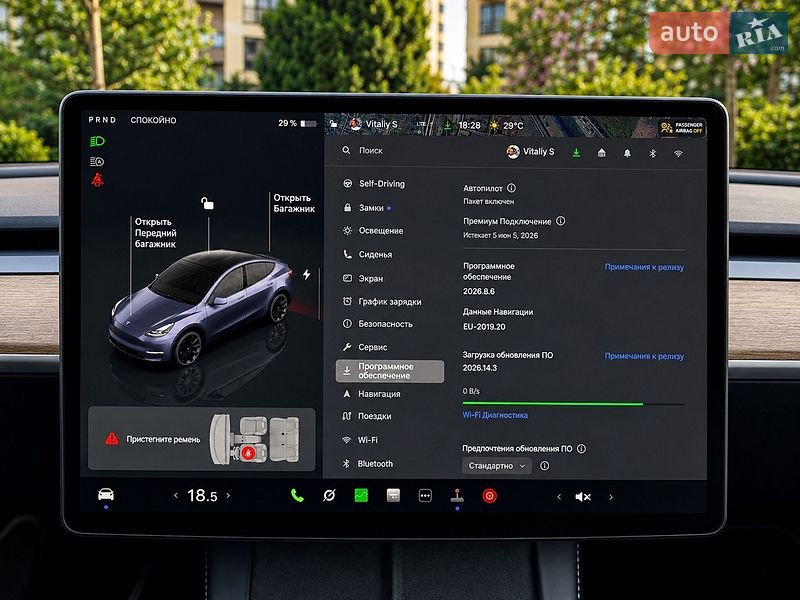Tap the СПОКОЙНО acceleration mode label
This screenshot has height=600, width=800.
[x=153, y=120]
